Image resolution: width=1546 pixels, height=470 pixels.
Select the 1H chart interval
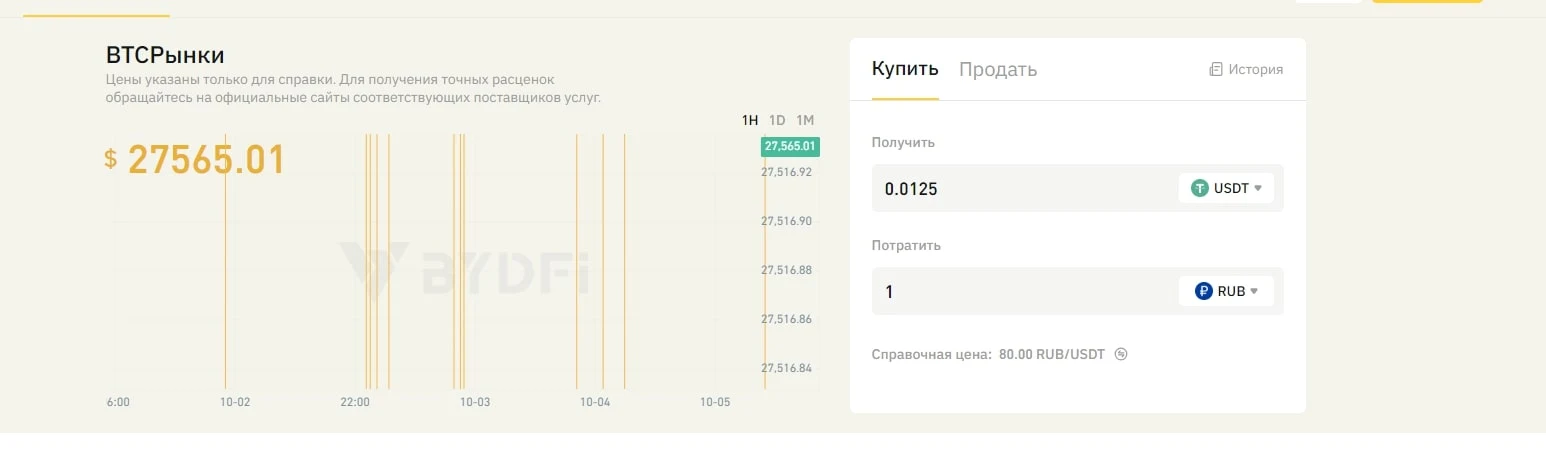(750, 120)
